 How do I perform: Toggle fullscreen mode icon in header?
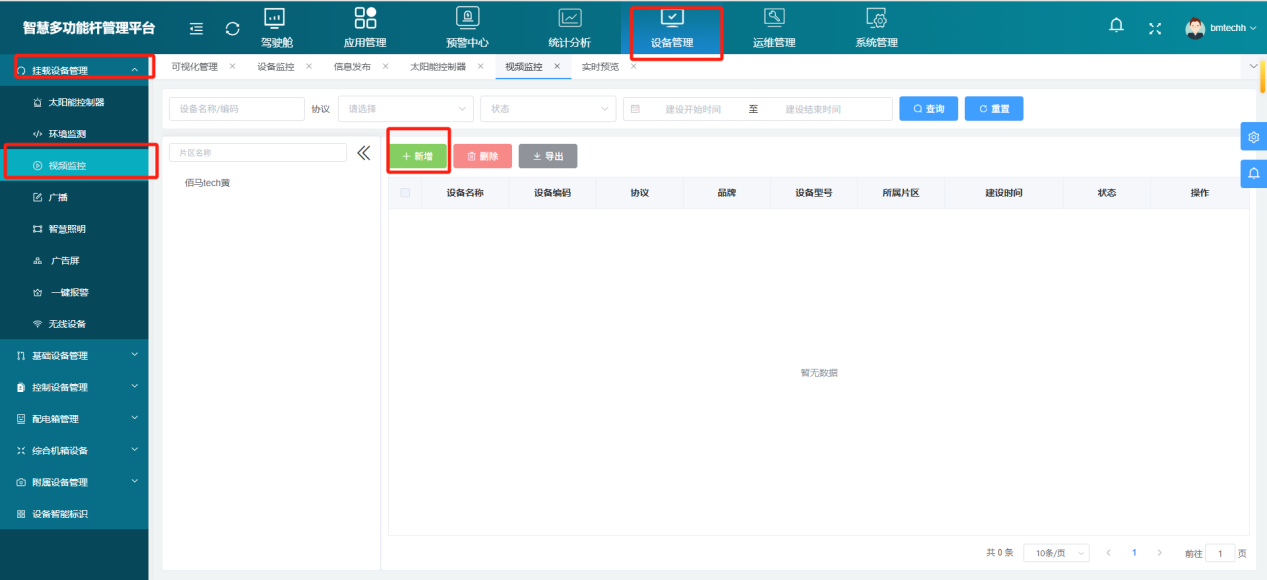(1154, 27)
